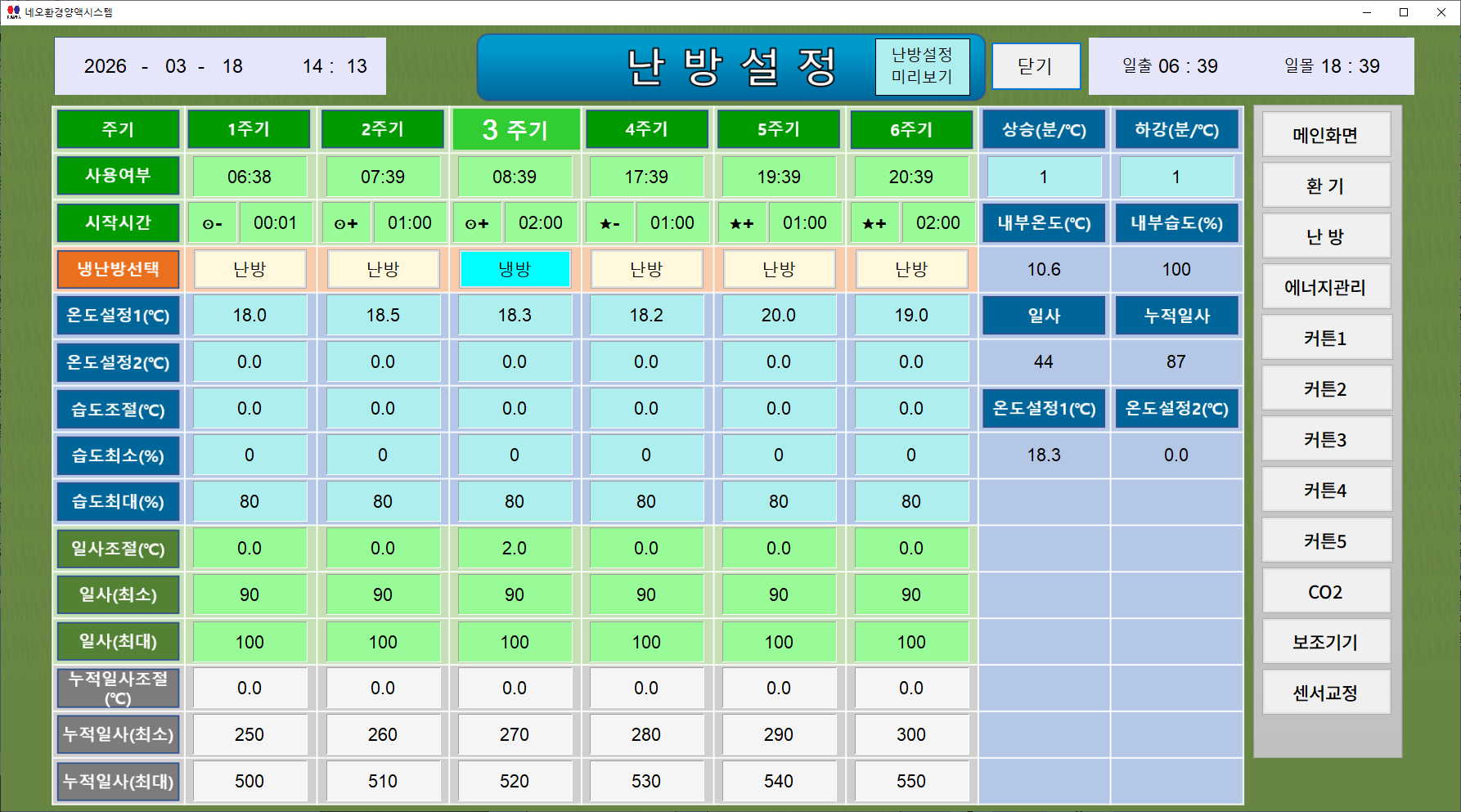Image resolution: width=1461 pixels, height=812 pixels.
Task: Edit cycle 6 temperature setting 19.0
Action: [x=911, y=316]
